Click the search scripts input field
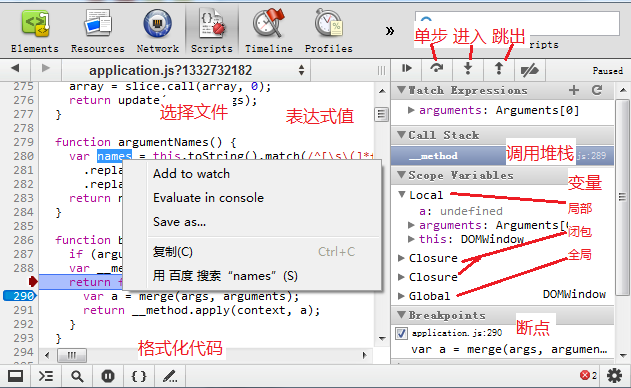631x388 pixels. (x=517, y=23)
